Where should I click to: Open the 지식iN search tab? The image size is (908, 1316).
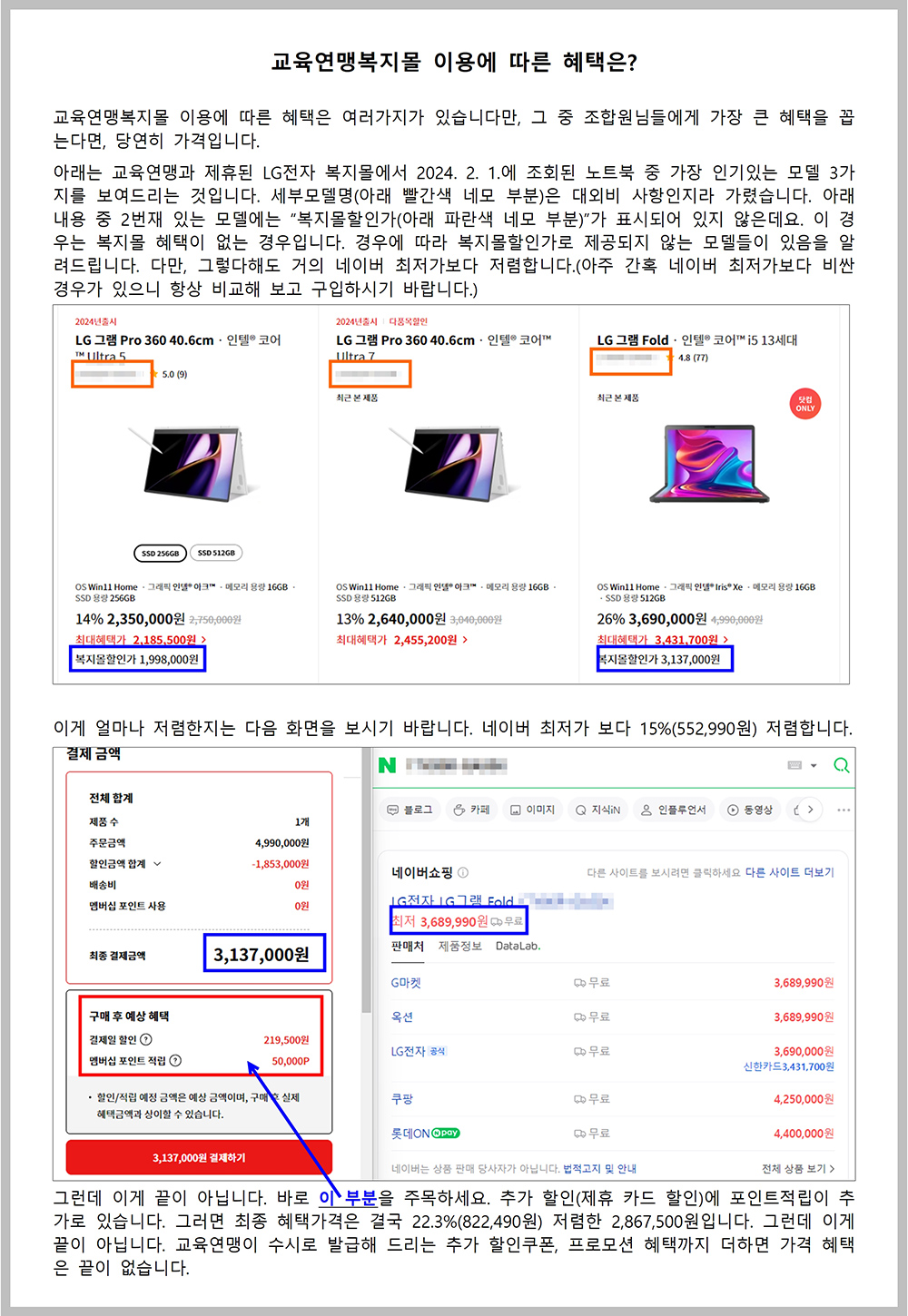pos(597,810)
